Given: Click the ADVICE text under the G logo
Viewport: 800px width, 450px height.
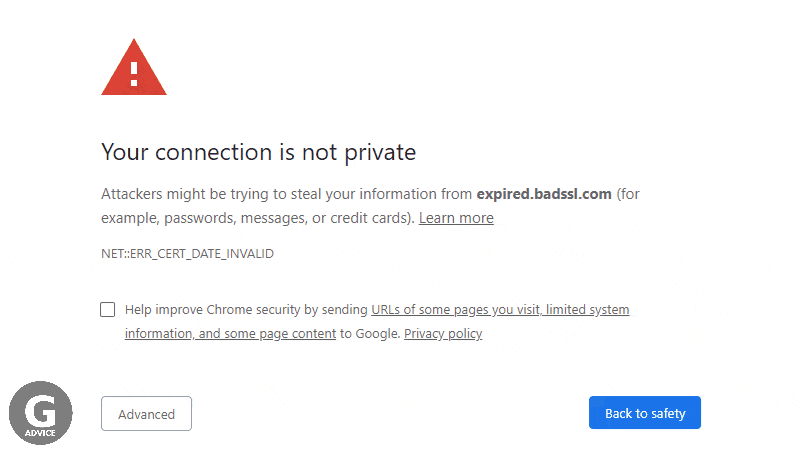Looking at the screenshot, I should coord(40,433).
